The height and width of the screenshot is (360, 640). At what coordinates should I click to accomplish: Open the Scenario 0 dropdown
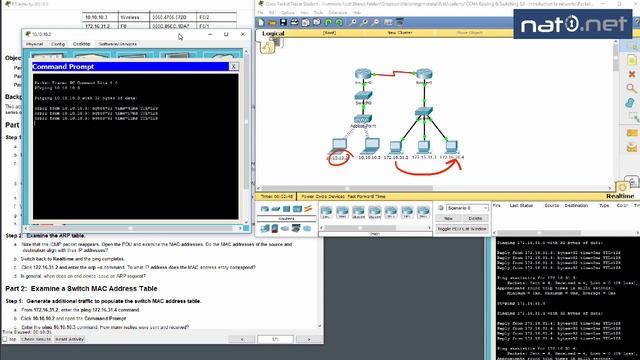coord(467,208)
